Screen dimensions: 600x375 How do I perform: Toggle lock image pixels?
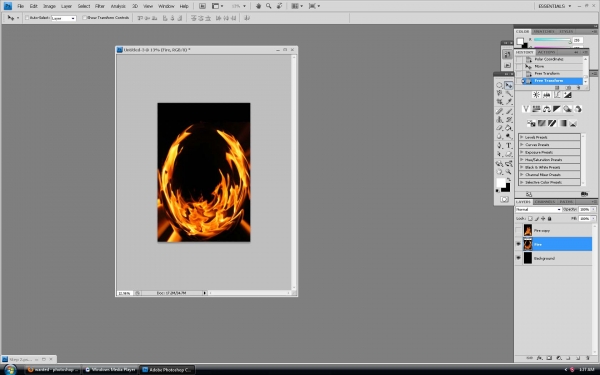(x=536, y=218)
